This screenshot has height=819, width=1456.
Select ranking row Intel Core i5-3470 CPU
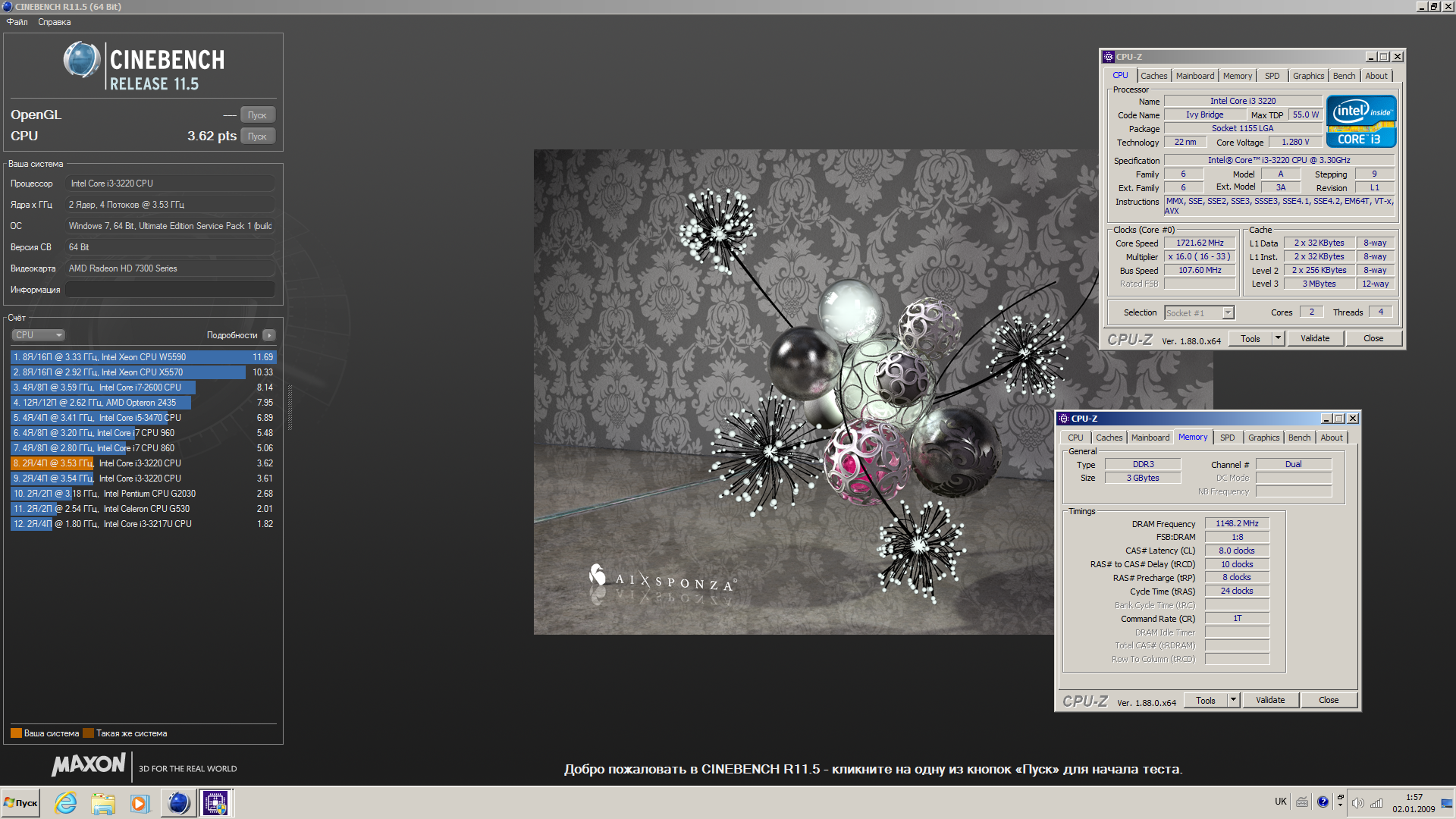click(143, 418)
